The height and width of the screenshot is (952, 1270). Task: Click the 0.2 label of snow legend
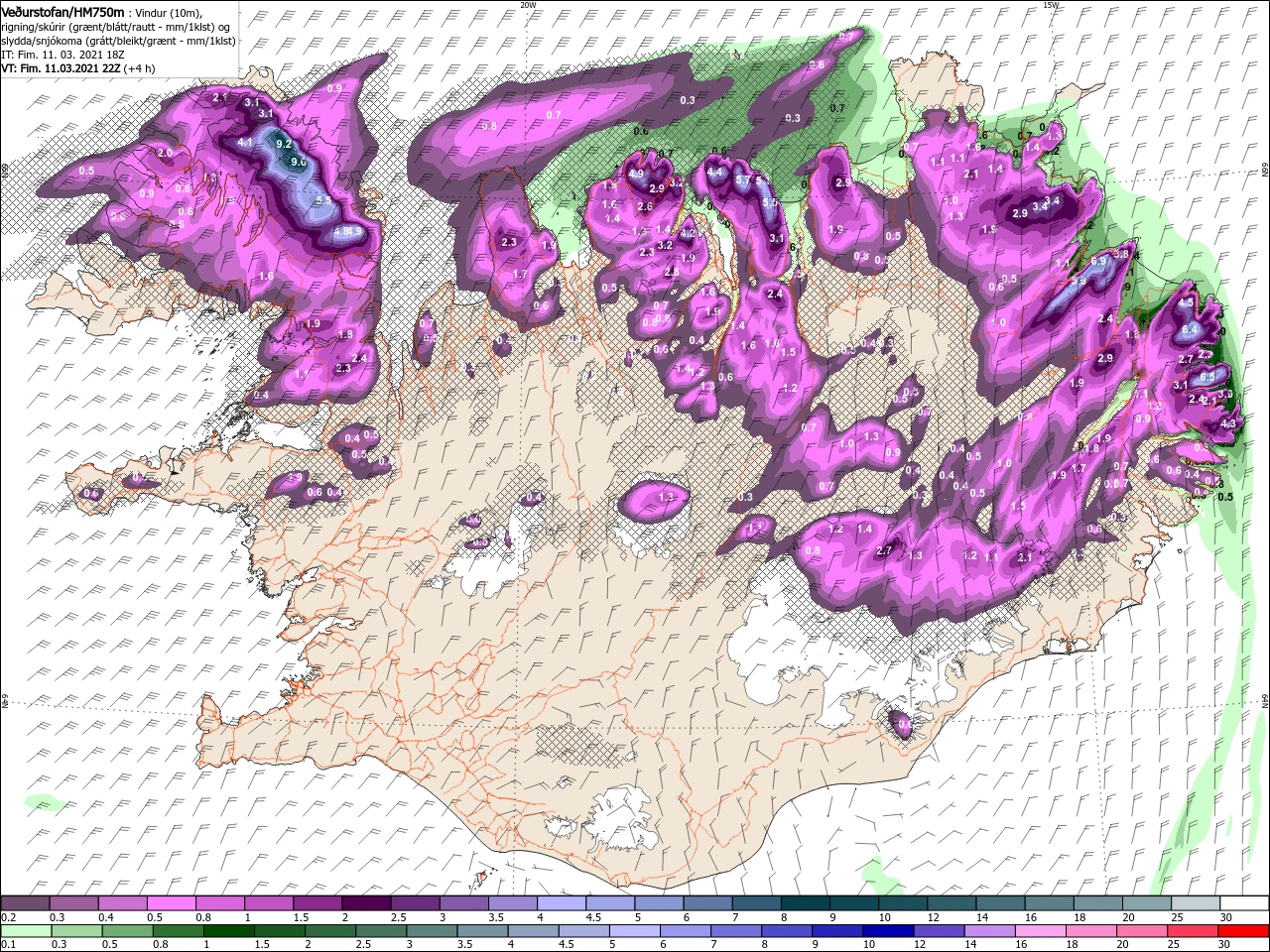(8, 917)
